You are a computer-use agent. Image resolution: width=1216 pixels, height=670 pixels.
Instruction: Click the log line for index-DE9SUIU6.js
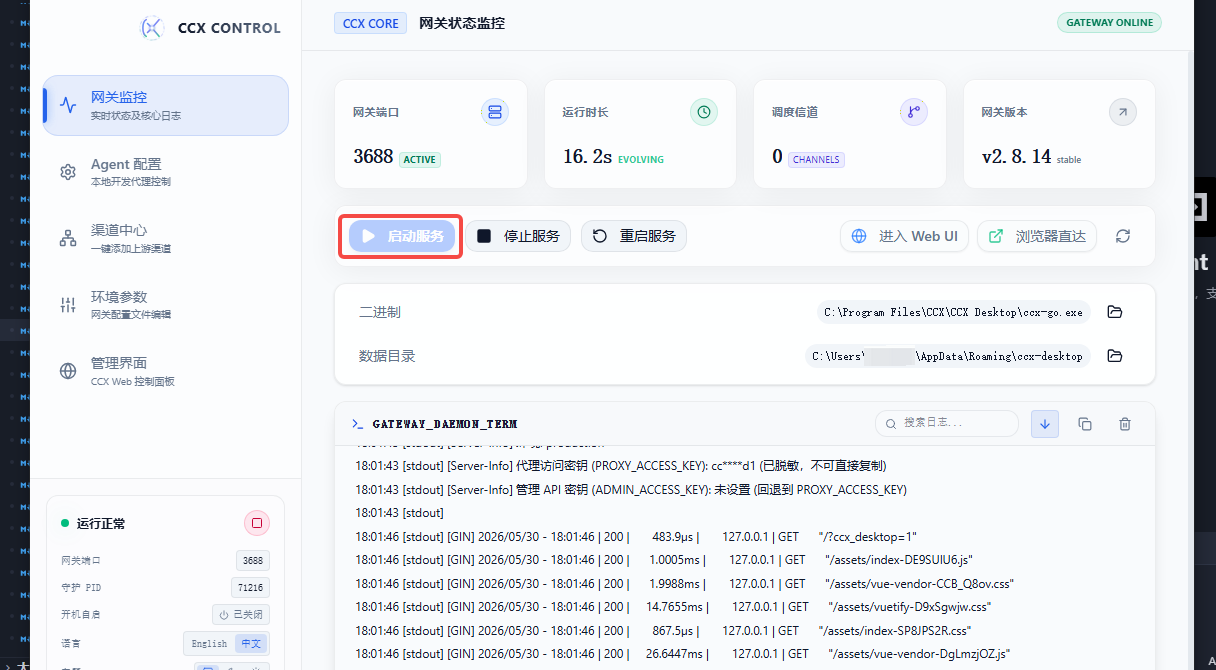(664, 560)
